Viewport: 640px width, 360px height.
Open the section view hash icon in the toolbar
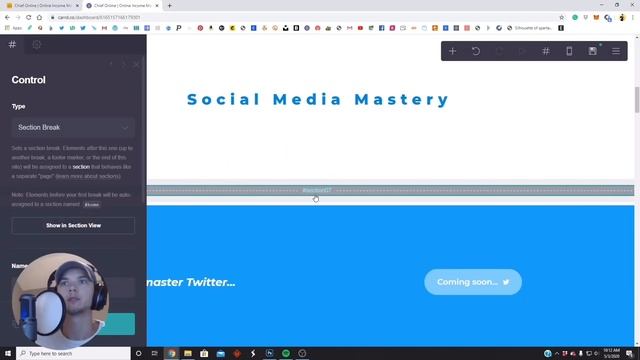tap(546, 51)
